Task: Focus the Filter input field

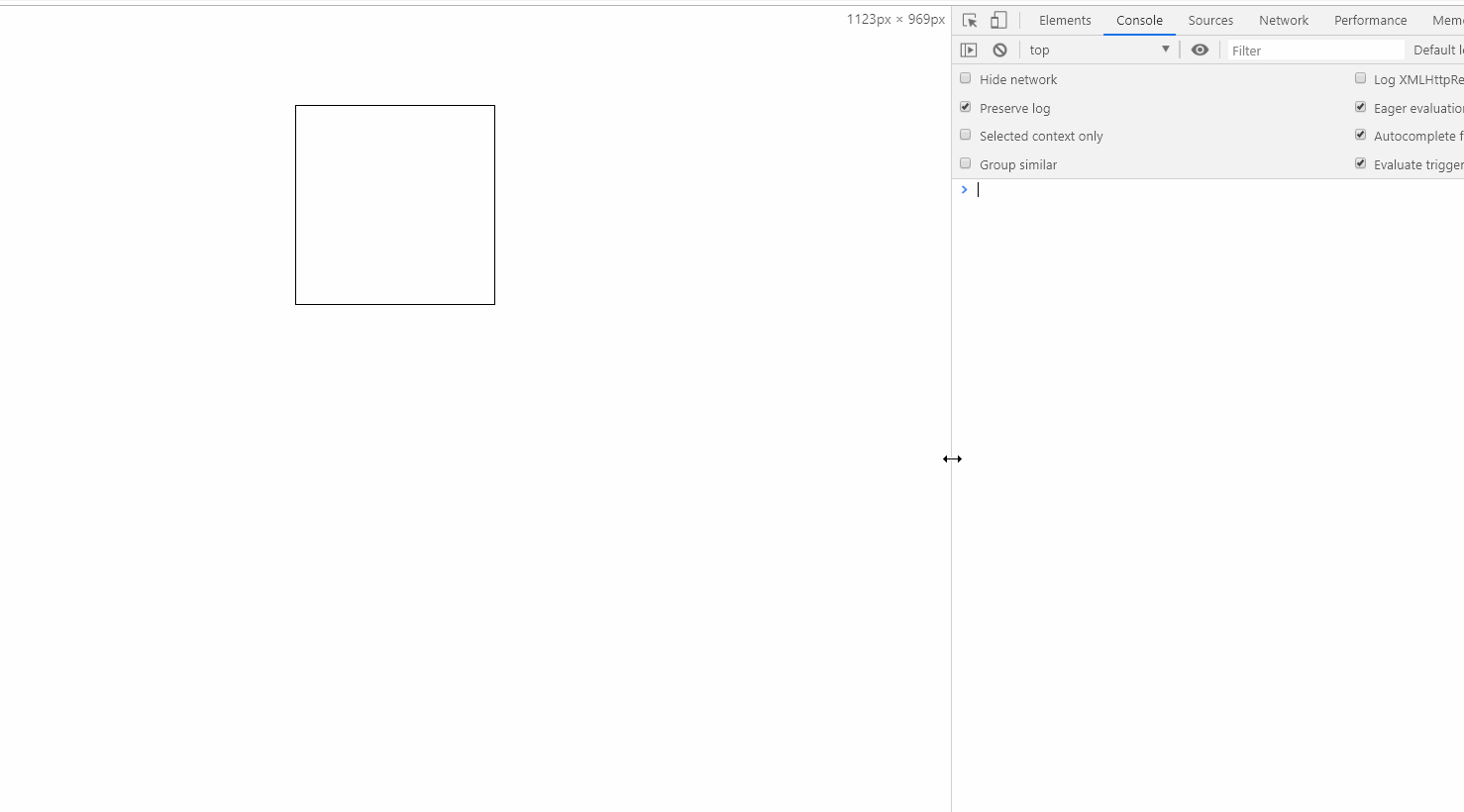Action: (1315, 50)
